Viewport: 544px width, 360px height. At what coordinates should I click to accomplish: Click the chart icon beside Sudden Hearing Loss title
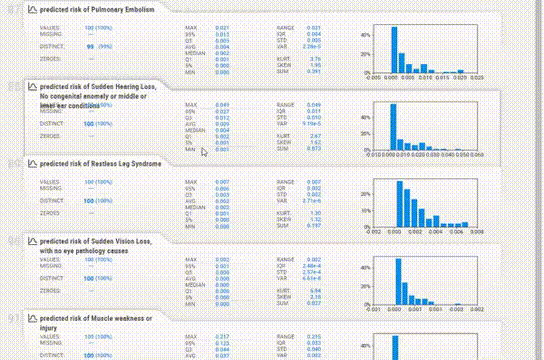(32, 87)
